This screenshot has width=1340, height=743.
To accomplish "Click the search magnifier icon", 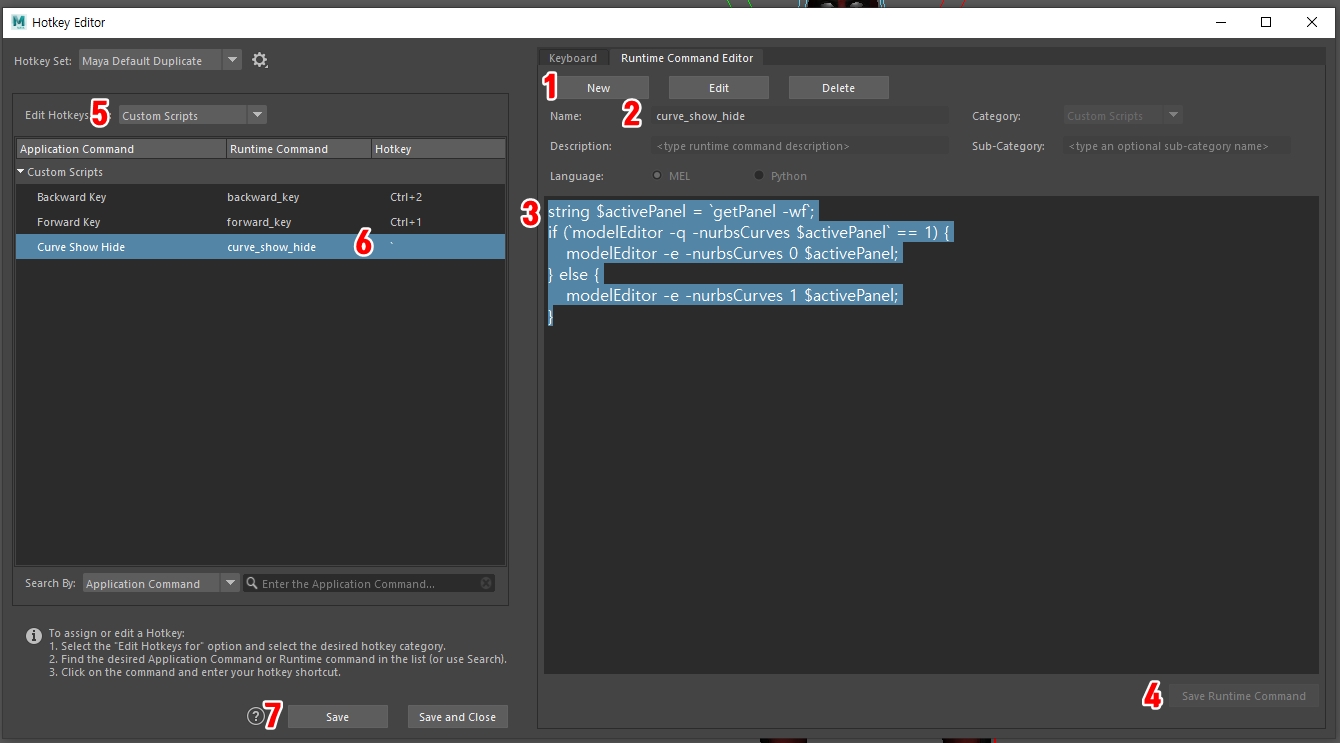I will tap(252, 583).
